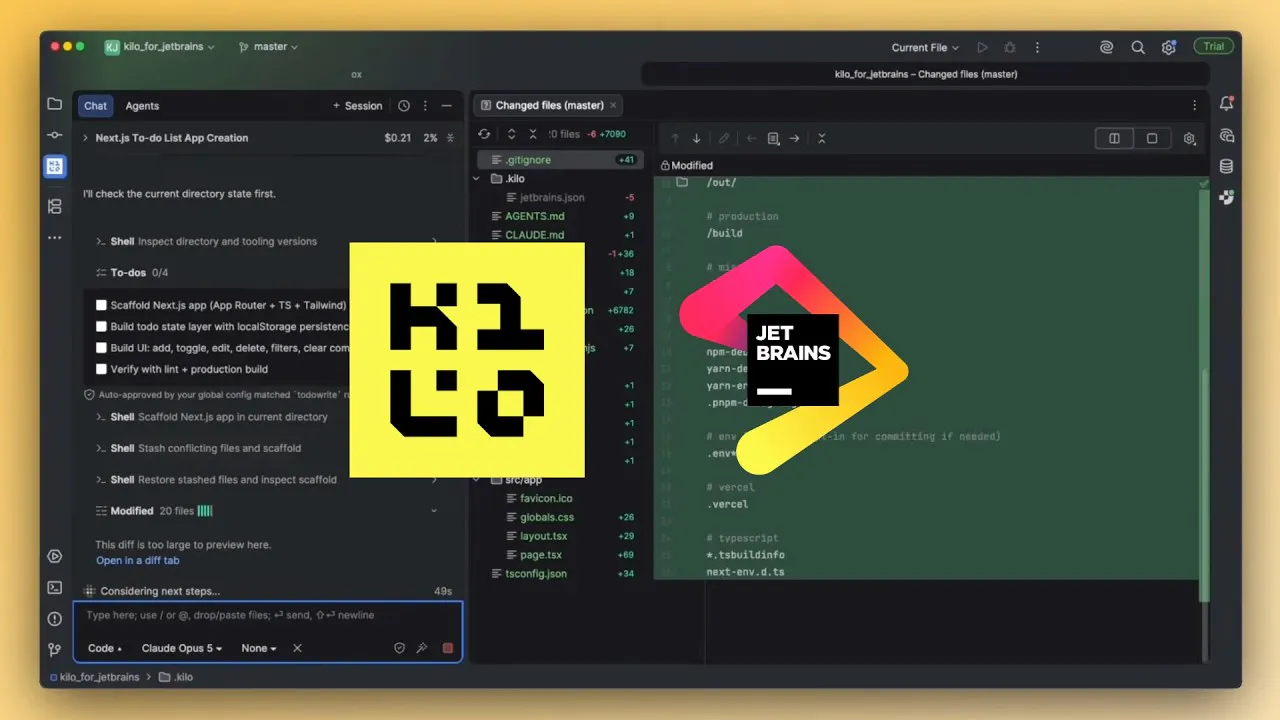Expand all nodes in changed files tree
This screenshot has height=720, width=1280.
click(512, 134)
